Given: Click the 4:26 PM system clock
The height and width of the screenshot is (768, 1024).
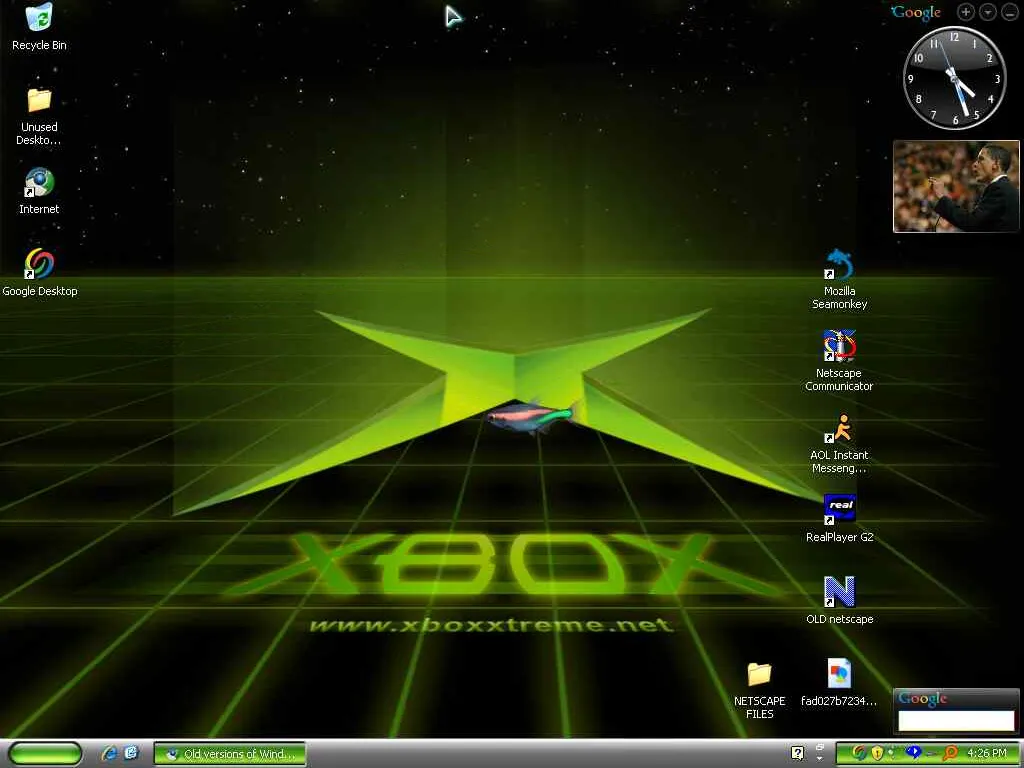Looking at the screenshot, I should tap(987, 753).
